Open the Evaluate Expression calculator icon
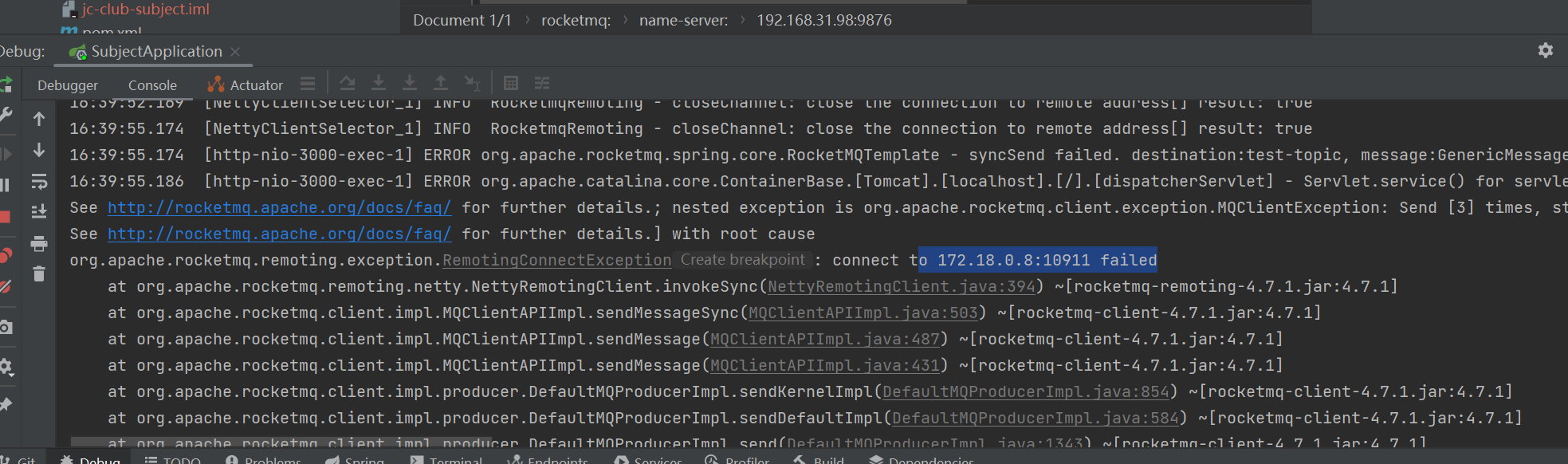Viewport: 1568px width, 464px height. (511, 84)
